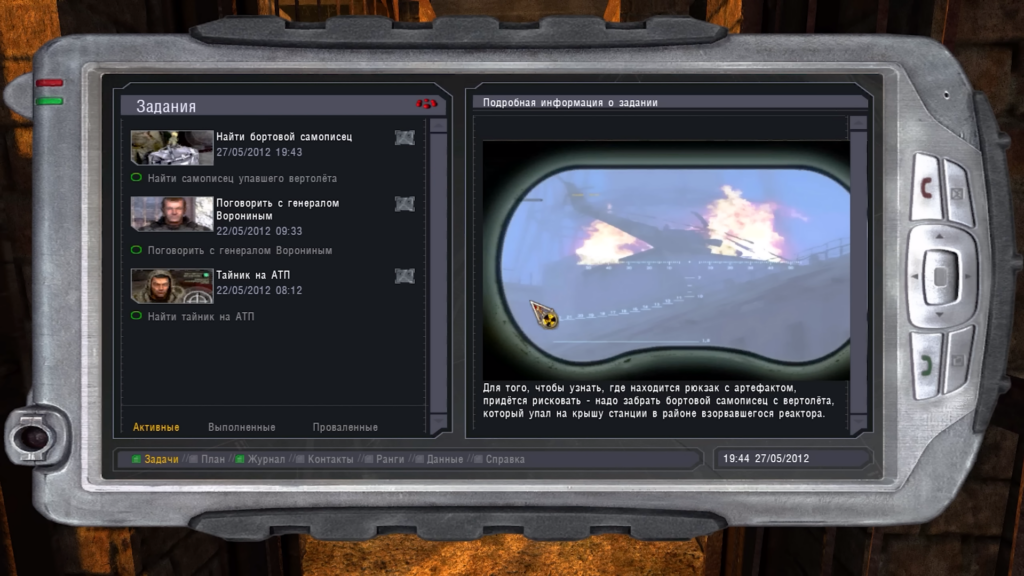Click task title 'Поговорить с генералом Ворониным'
The width and height of the screenshot is (1024, 576).
pyautogui.click(x=278, y=209)
